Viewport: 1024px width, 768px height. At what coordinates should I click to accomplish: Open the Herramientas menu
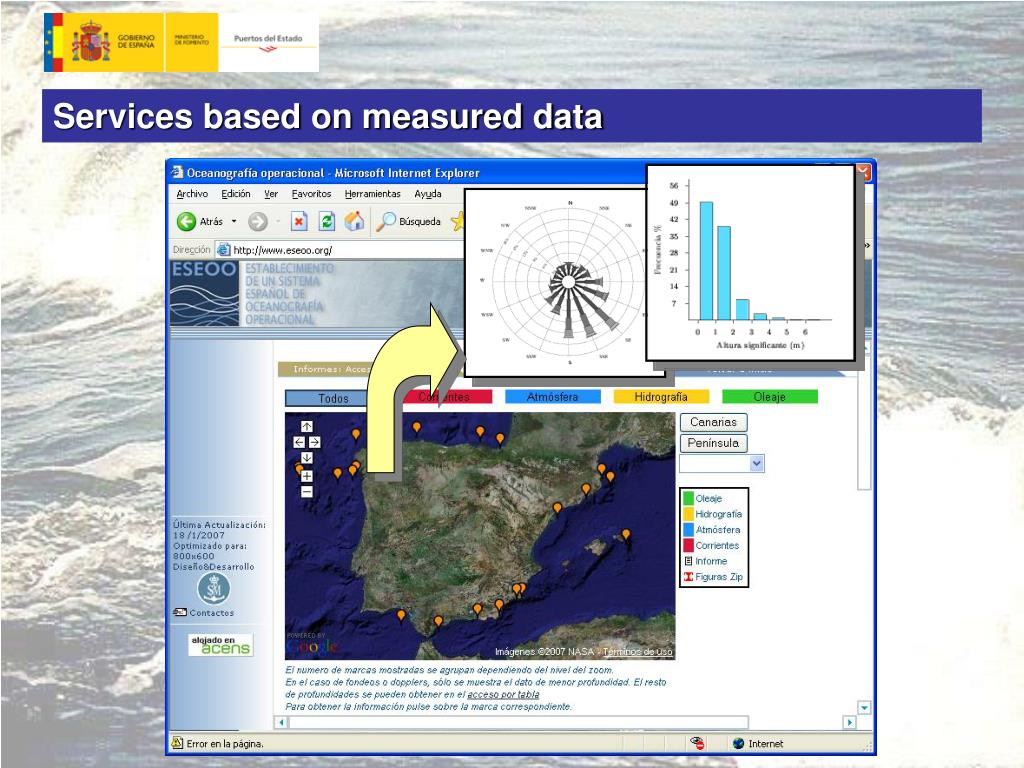pos(372,194)
